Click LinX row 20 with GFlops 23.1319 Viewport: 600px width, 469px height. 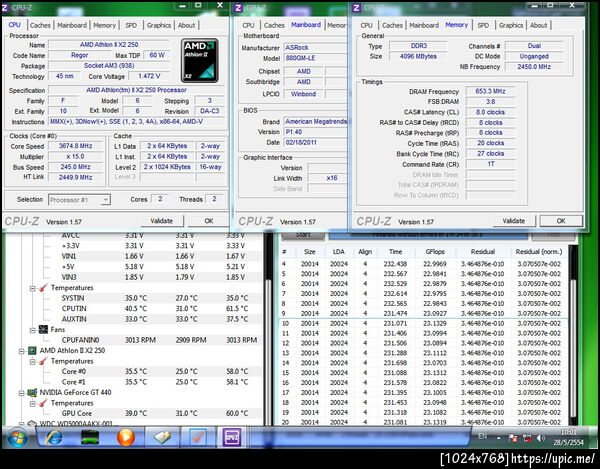pos(423,422)
